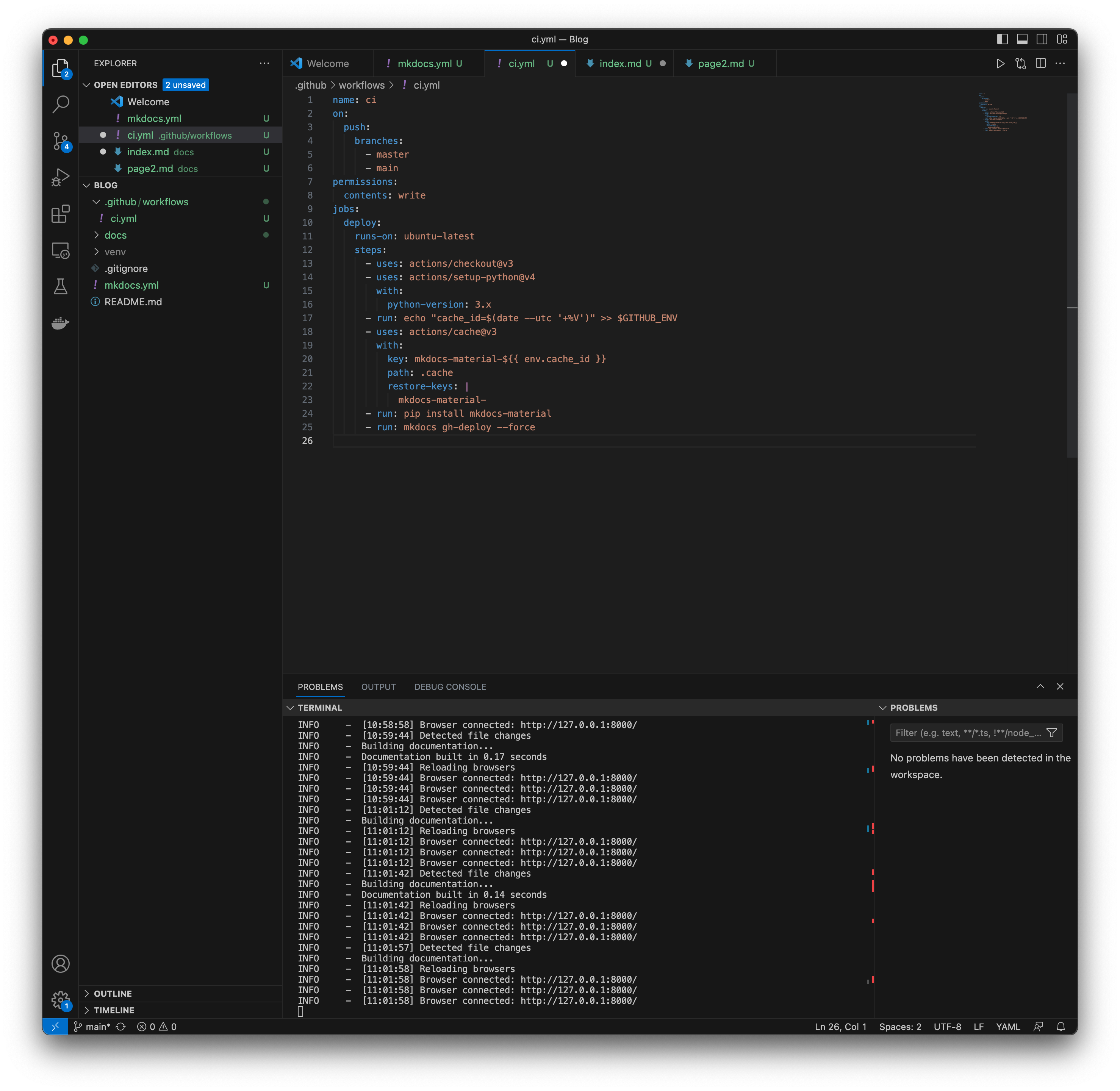The image size is (1120, 1091).
Task: Open .gitignore in the file tree
Action: coord(126,268)
